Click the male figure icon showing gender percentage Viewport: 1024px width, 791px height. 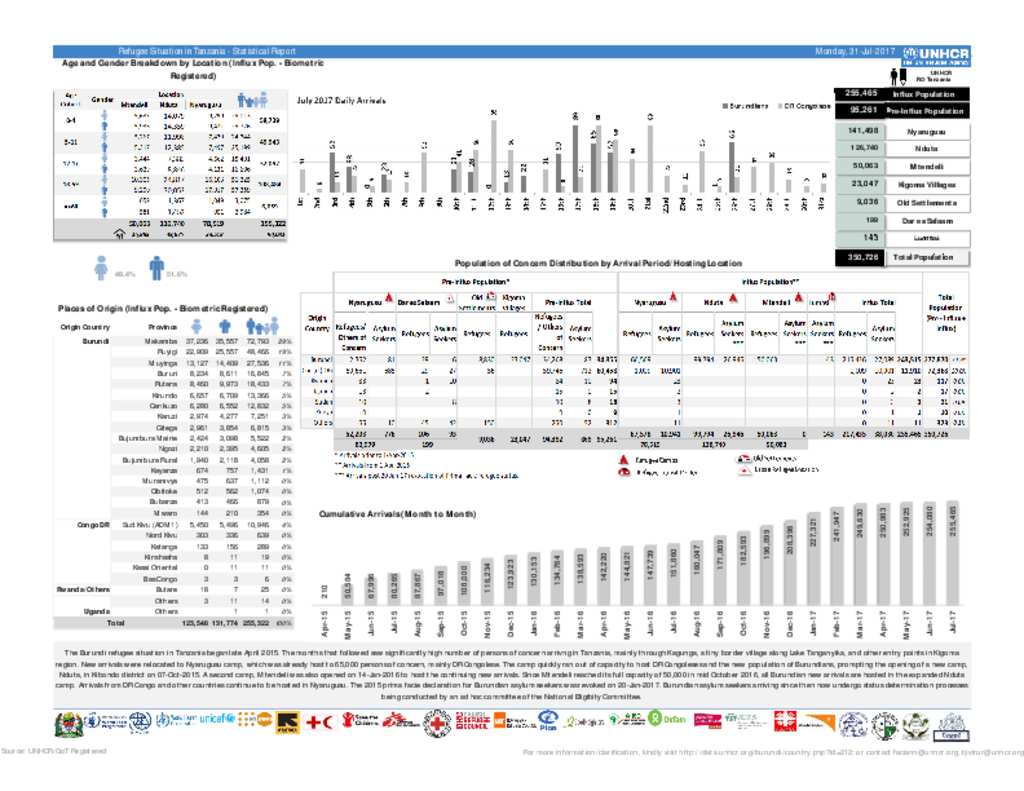pyautogui.click(x=156, y=268)
